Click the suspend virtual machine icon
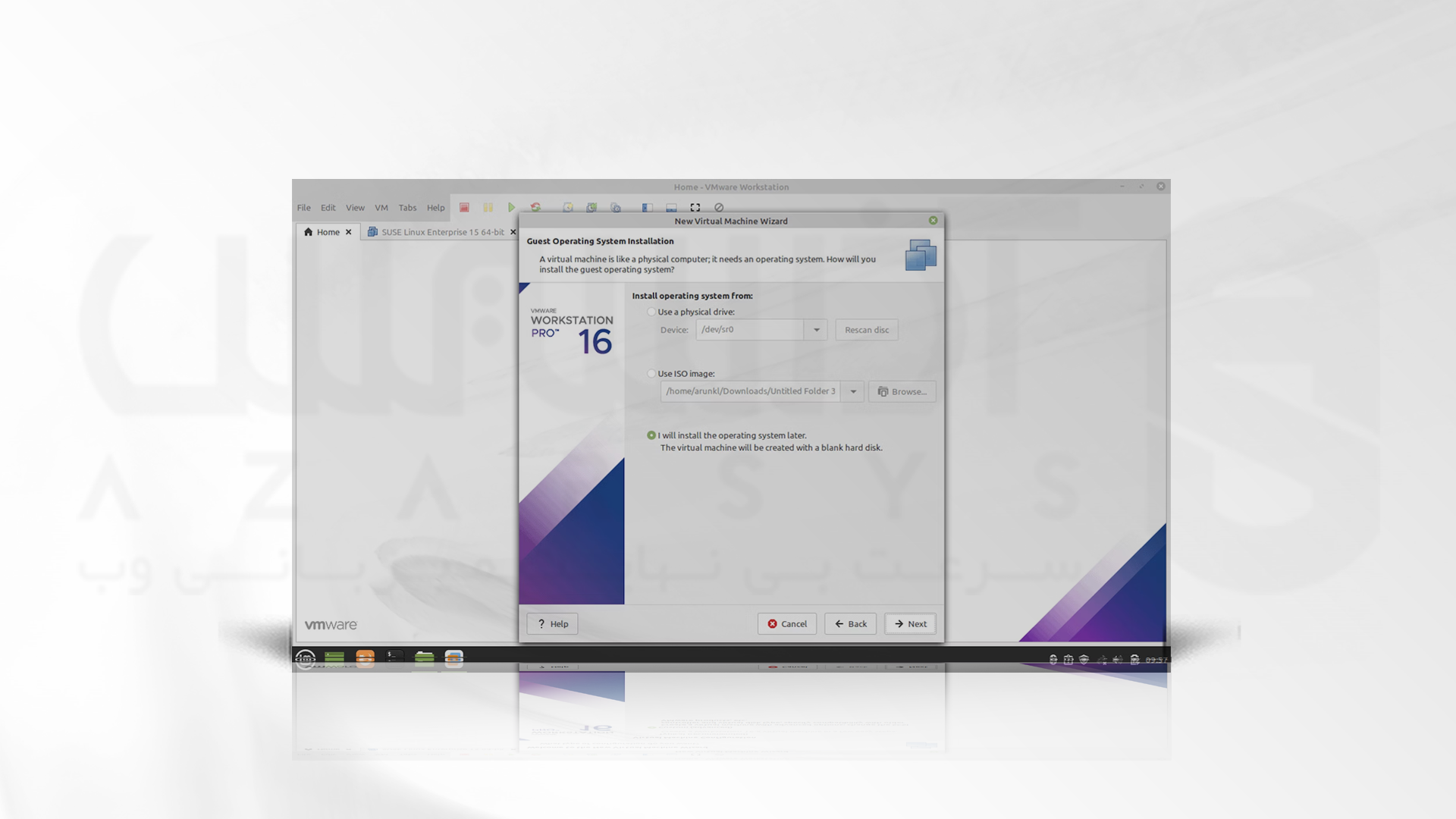The height and width of the screenshot is (819, 1456). [487, 207]
